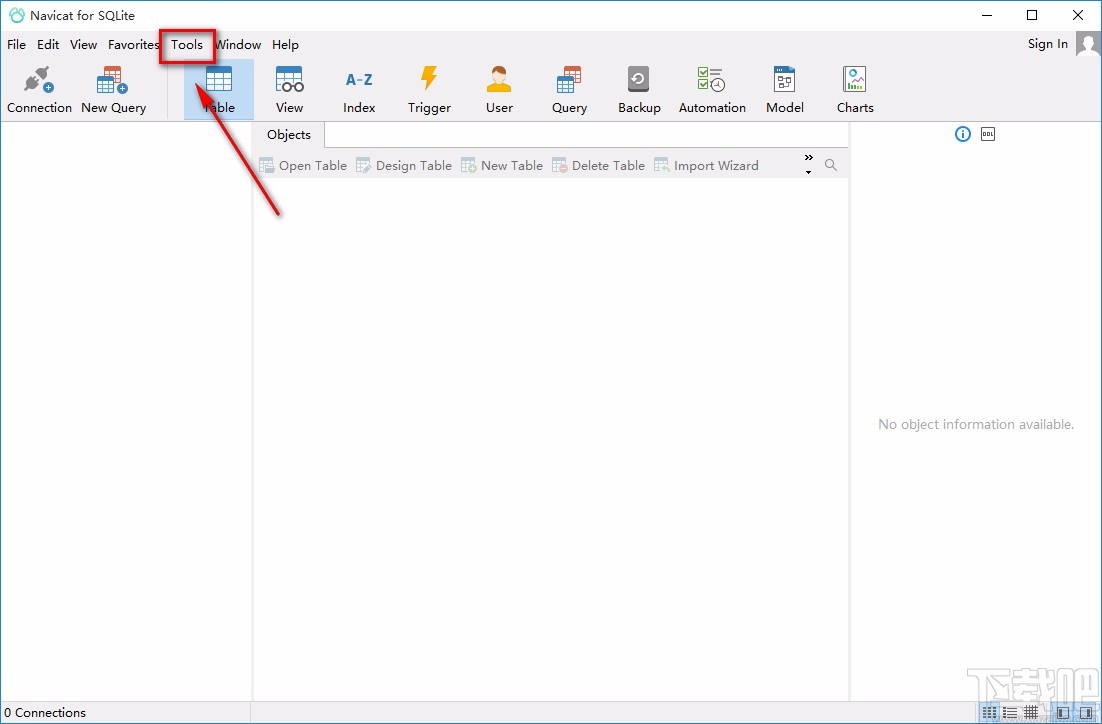Open the Window menu
The image size is (1102, 724).
click(238, 44)
